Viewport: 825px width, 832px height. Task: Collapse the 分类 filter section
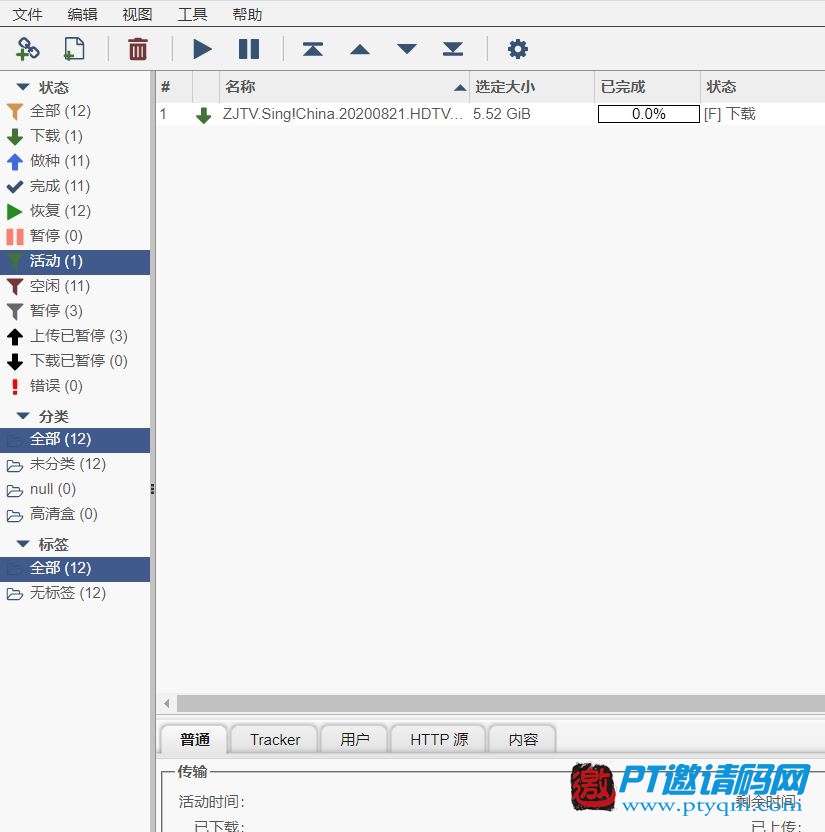(x=23, y=415)
